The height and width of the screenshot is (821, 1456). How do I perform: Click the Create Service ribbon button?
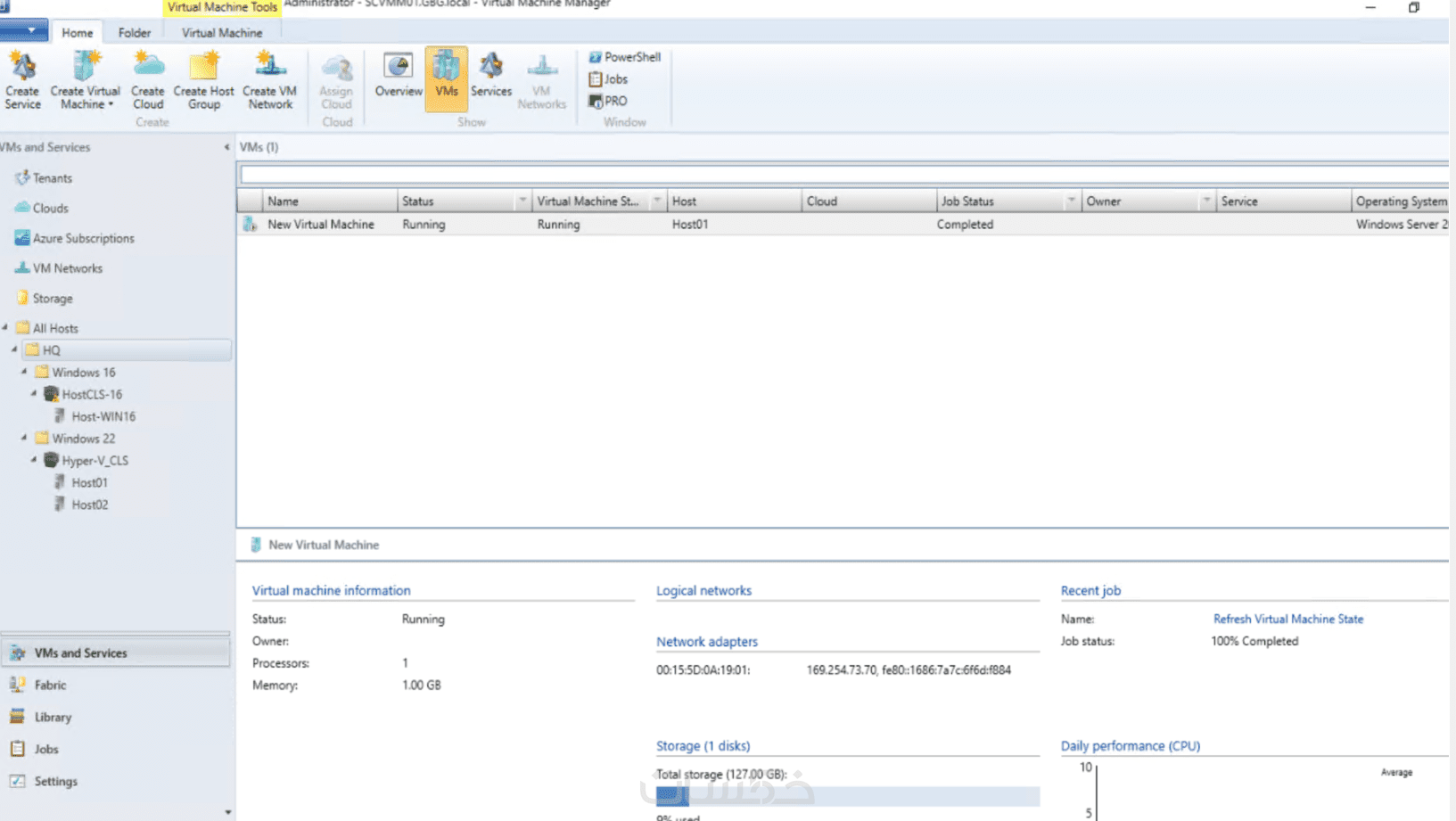(x=22, y=80)
